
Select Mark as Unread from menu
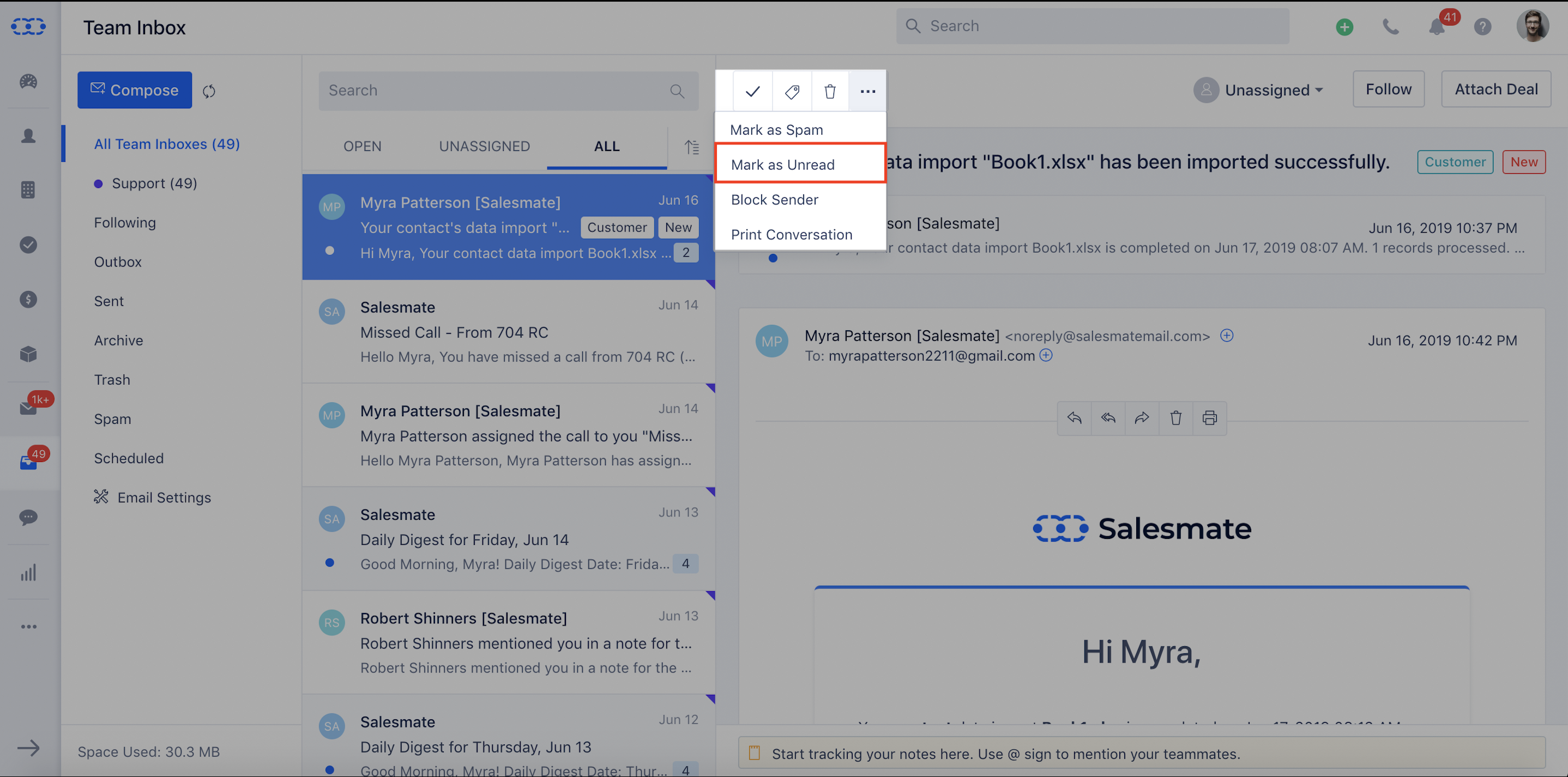(x=800, y=165)
